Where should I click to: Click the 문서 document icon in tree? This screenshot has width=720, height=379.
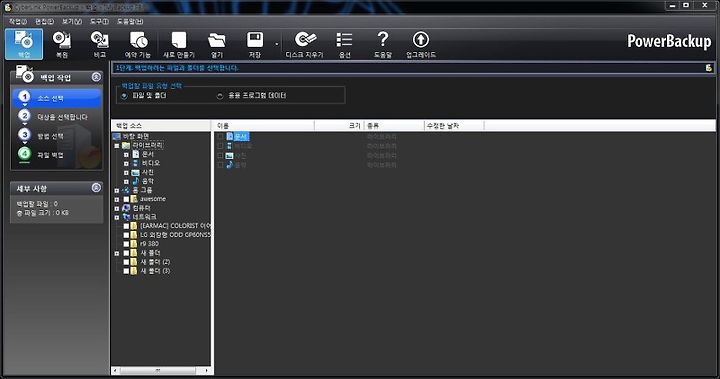click(135, 154)
